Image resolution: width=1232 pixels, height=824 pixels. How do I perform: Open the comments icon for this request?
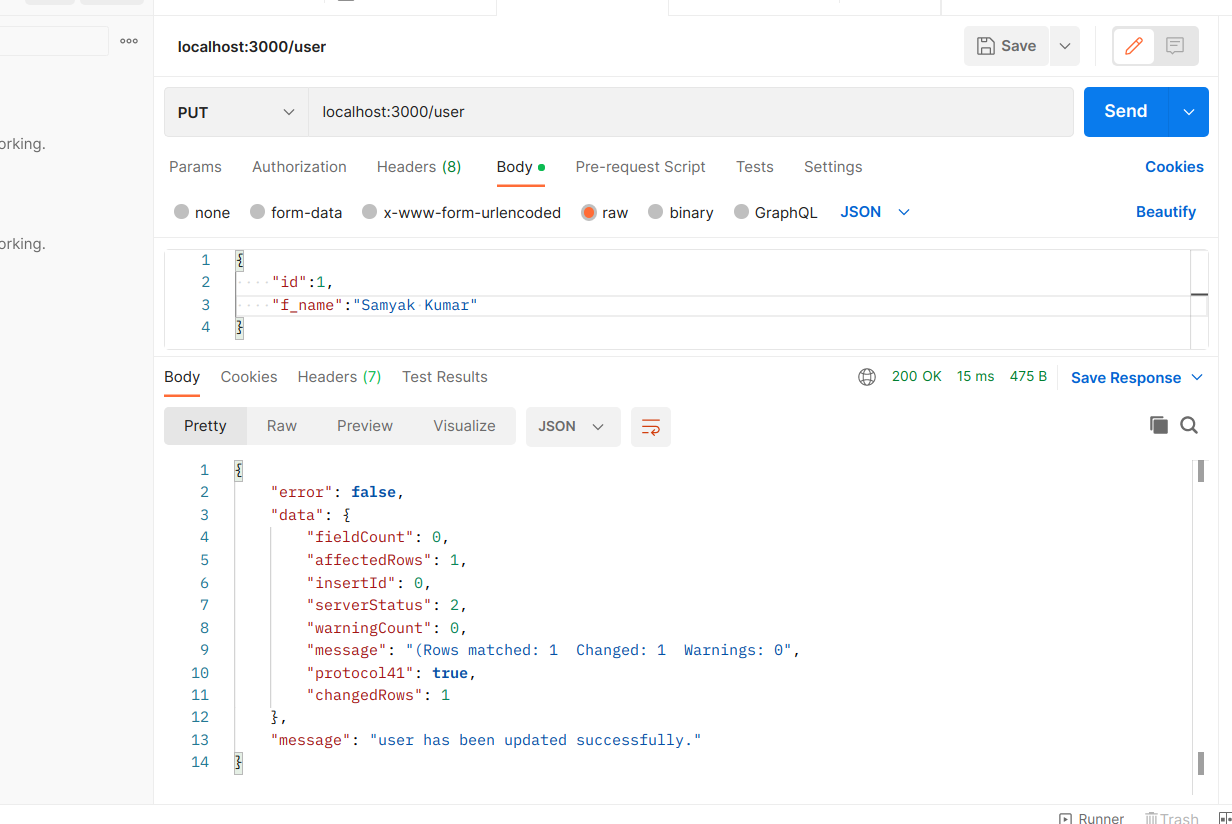pos(1176,45)
